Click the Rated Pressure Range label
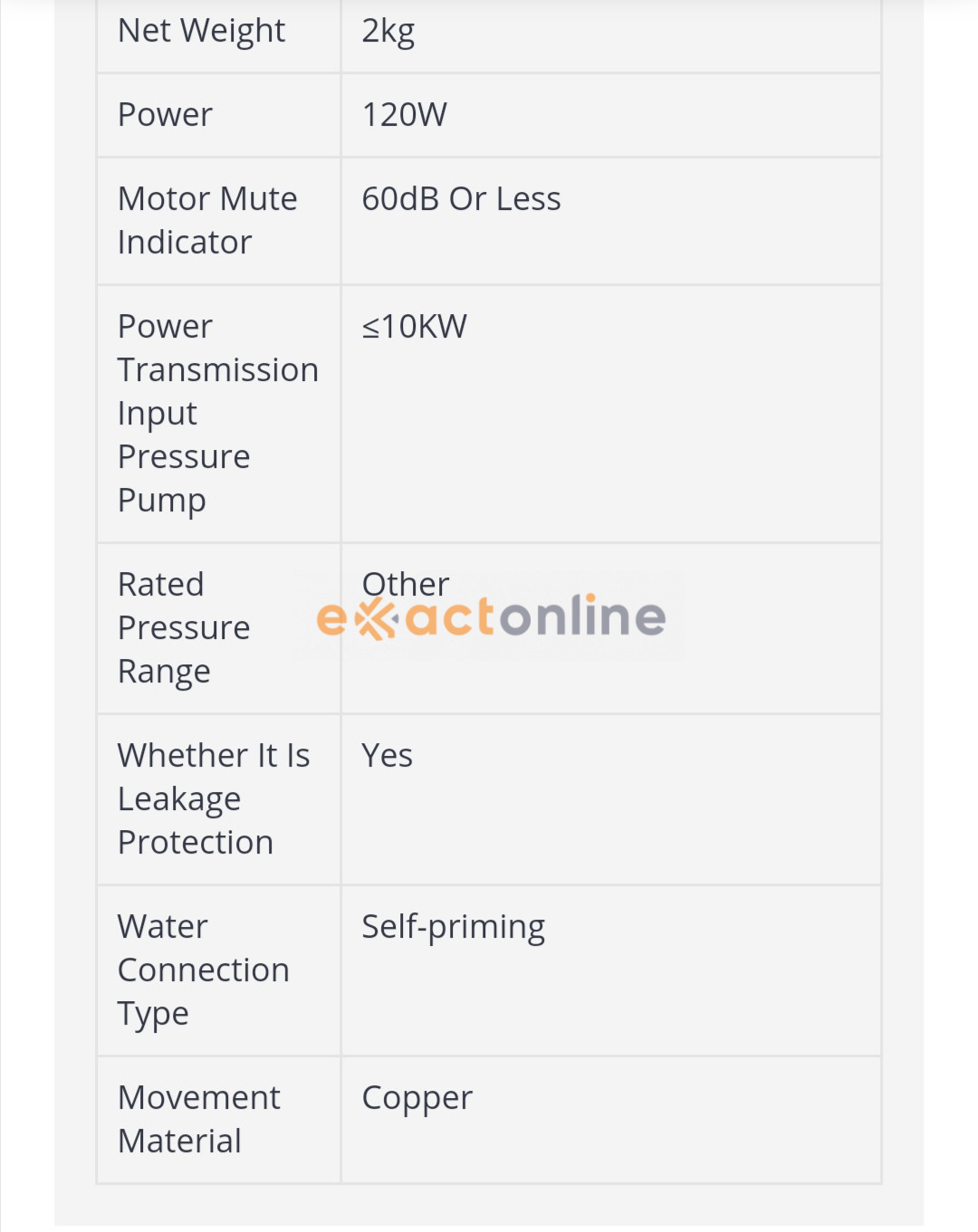Screen dimensions: 978x1232 coord(184,627)
